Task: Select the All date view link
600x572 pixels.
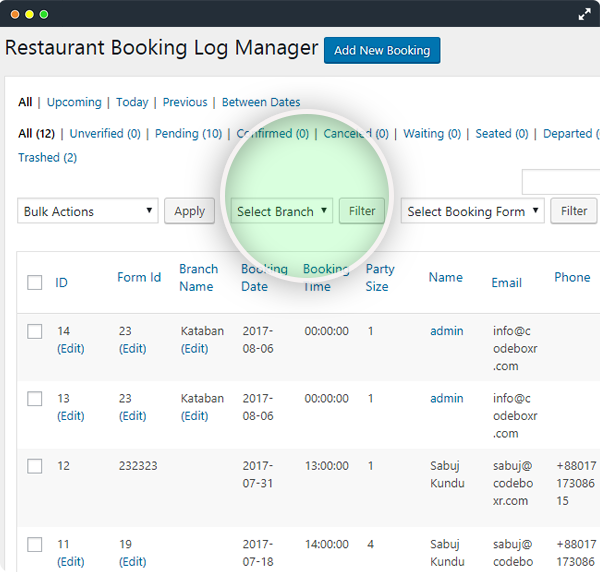Action: pyautogui.click(x=25, y=102)
